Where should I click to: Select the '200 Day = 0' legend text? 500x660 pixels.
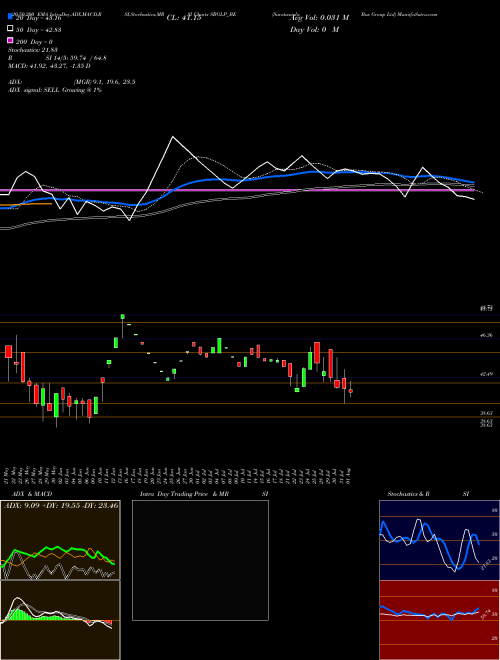34,42
